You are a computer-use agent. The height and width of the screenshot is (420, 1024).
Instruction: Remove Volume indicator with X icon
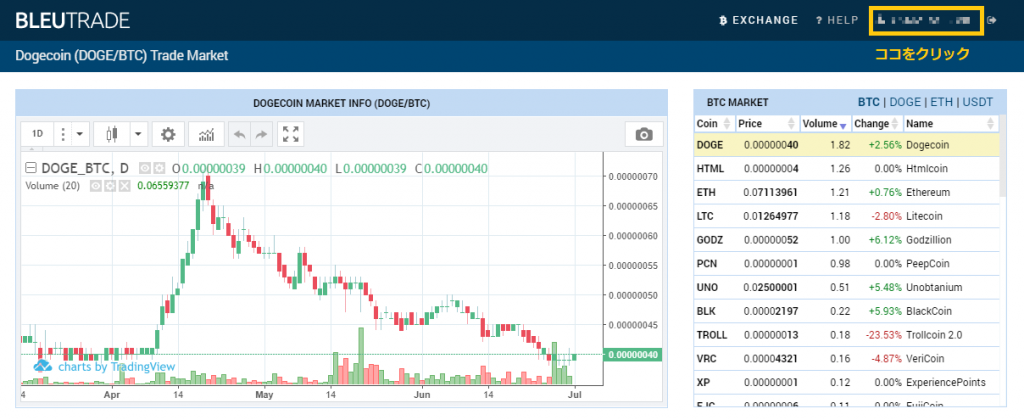123,186
